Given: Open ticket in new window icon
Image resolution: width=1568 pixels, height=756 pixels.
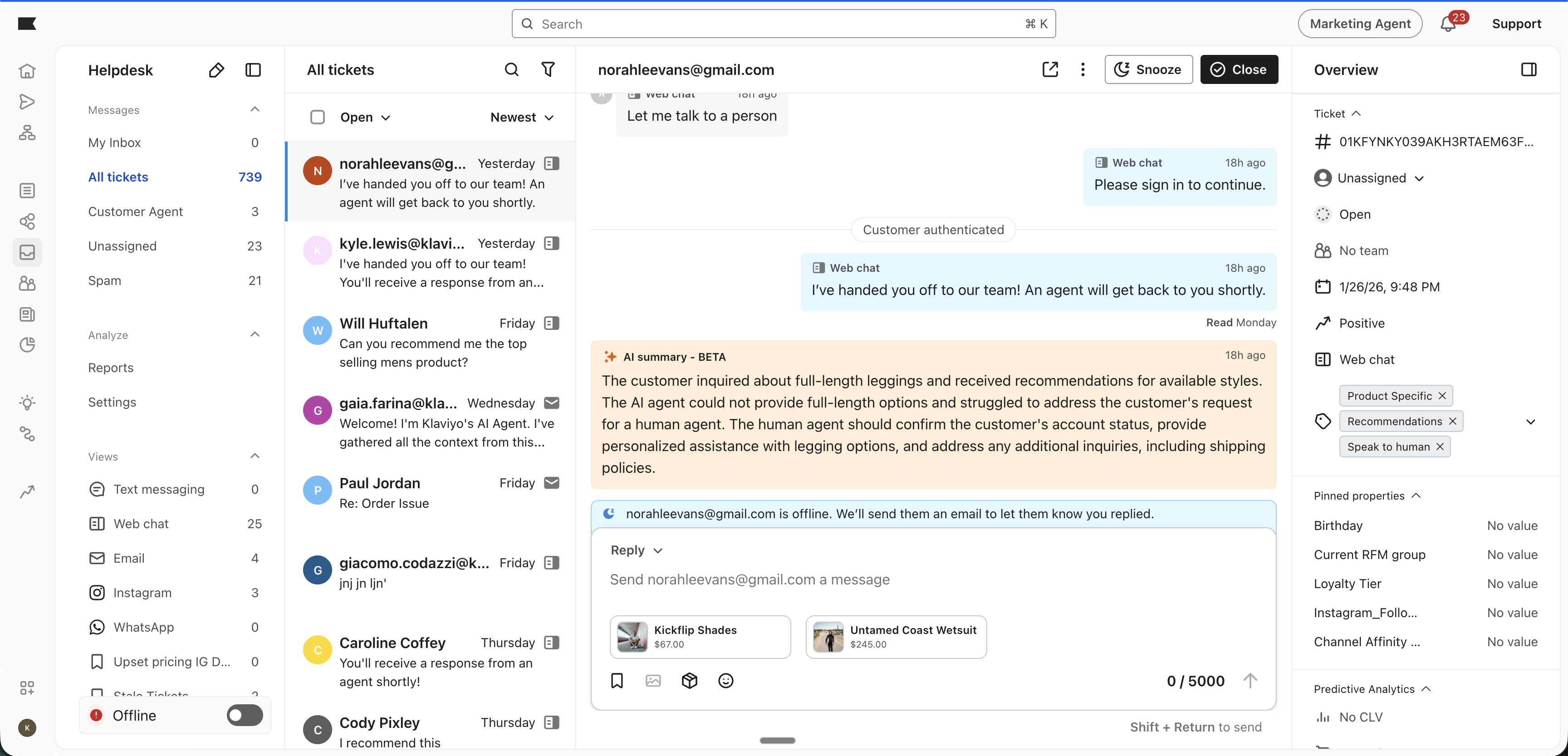Looking at the screenshot, I should 1050,69.
